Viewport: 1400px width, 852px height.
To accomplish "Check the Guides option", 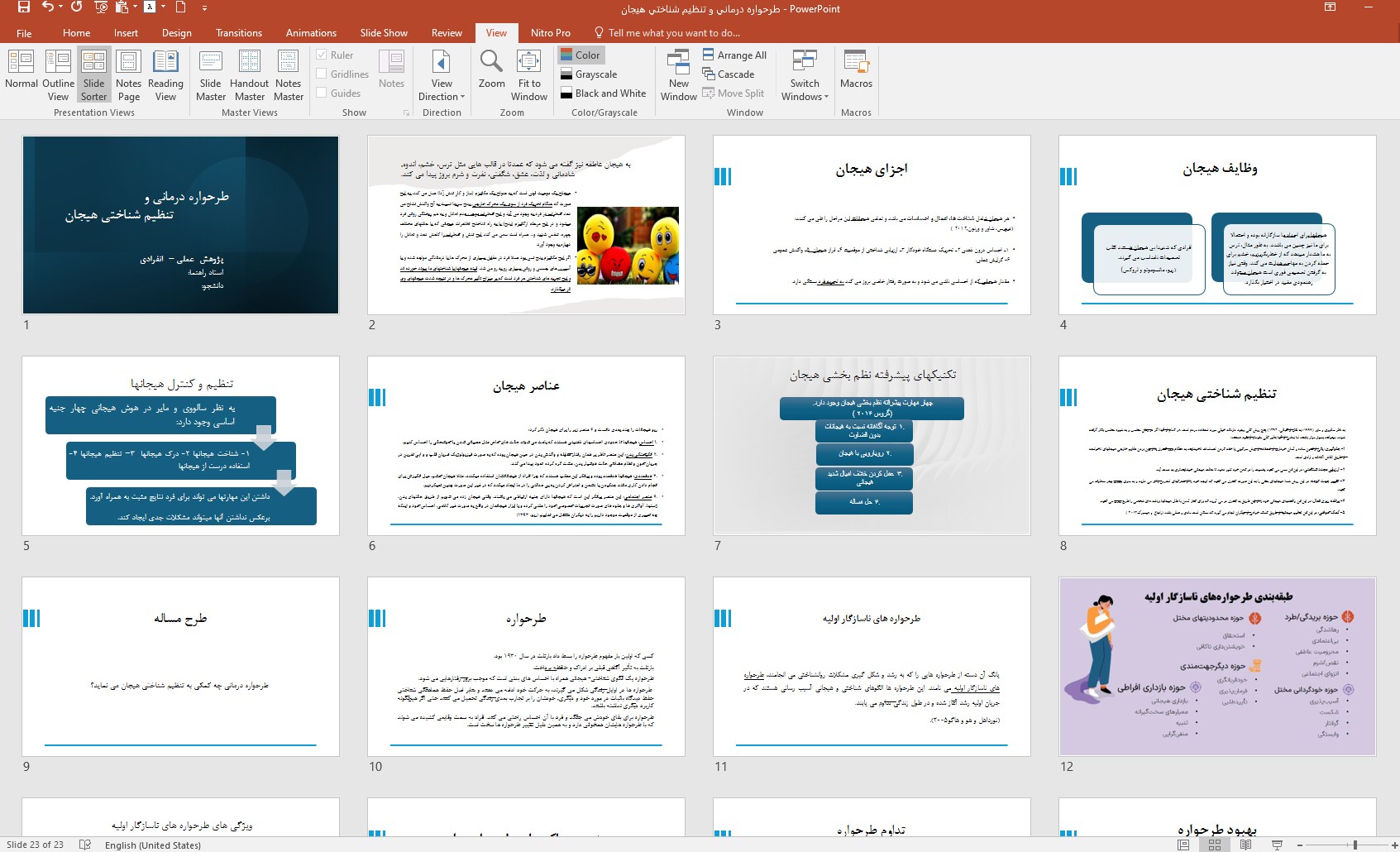I will [x=322, y=93].
